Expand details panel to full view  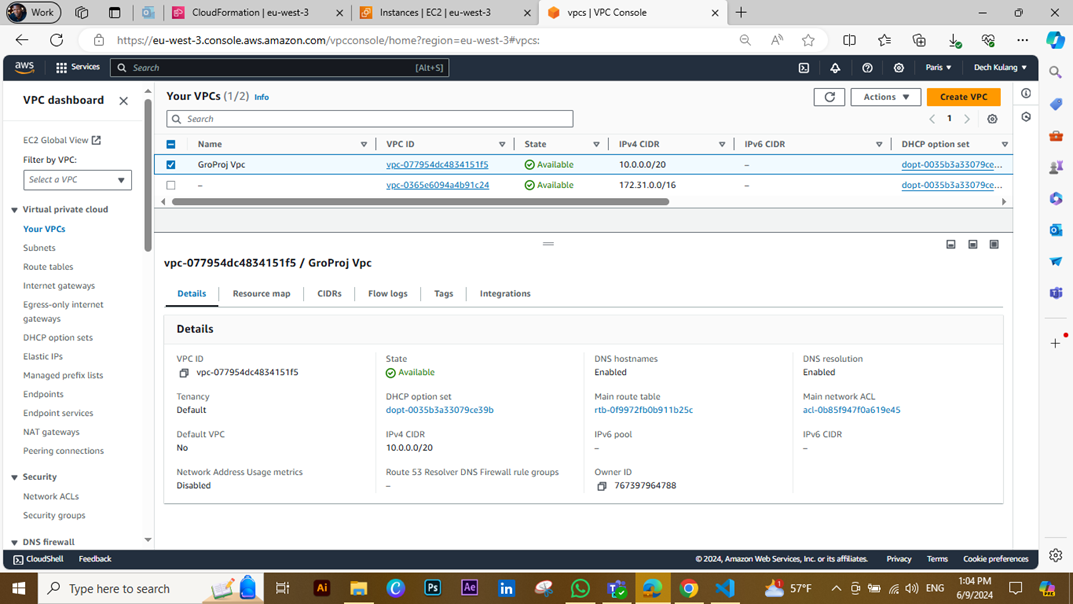click(994, 244)
